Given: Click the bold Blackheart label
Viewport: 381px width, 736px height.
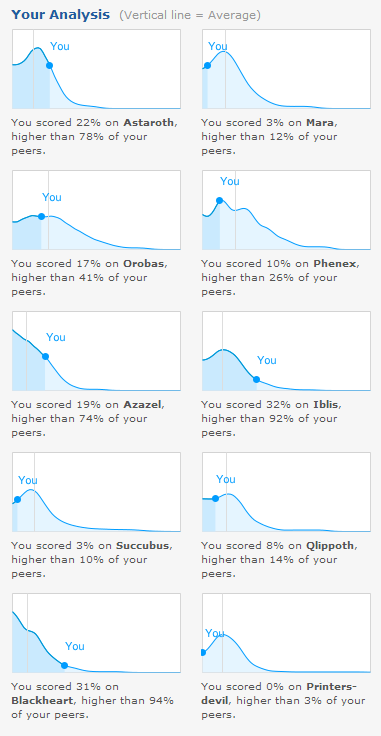Looking at the screenshot, I should coord(42,701).
